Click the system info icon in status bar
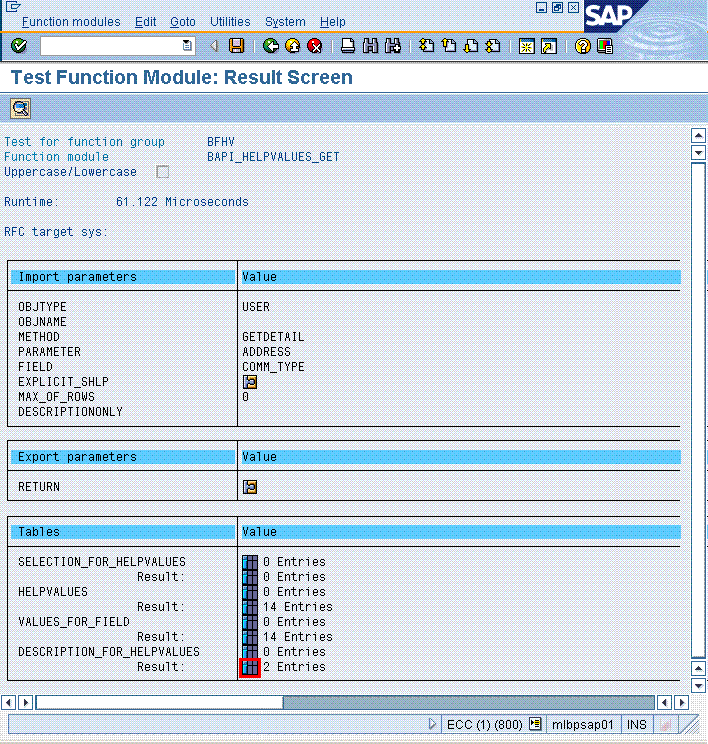The width and height of the screenshot is (708, 744). pyautogui.click(x=535, y=724)
